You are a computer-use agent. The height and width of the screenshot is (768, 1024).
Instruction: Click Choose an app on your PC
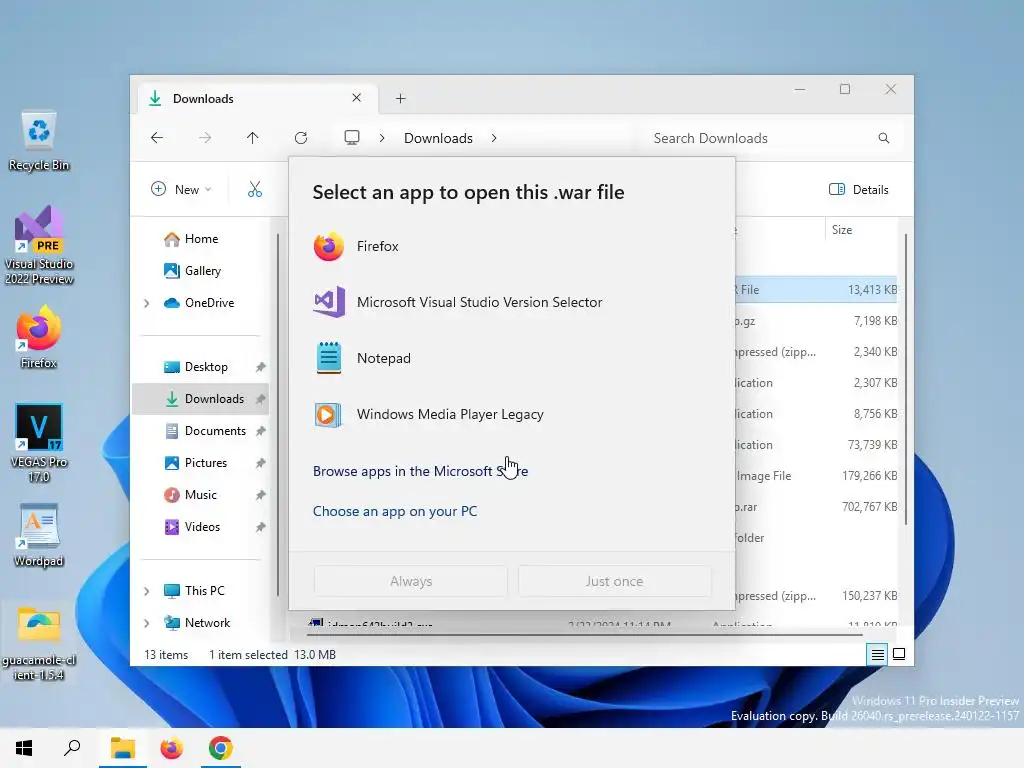click(394, 511)
